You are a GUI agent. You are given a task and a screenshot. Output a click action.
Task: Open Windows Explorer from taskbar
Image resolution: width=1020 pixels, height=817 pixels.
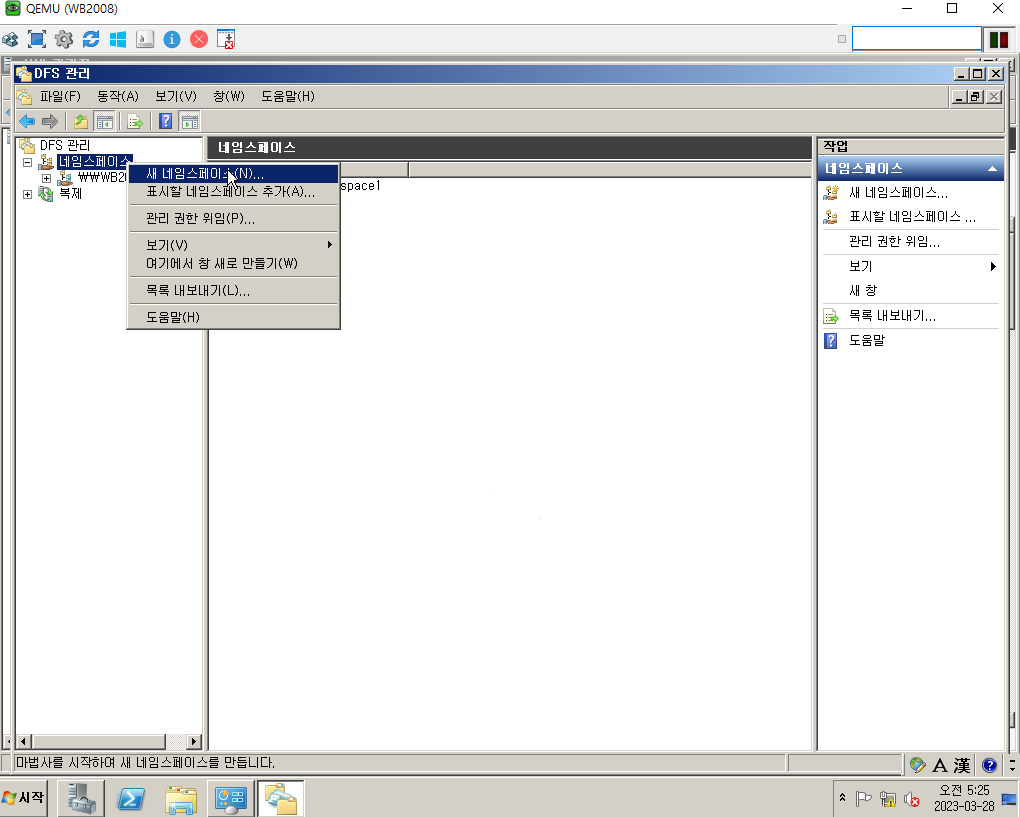(181, 798)
